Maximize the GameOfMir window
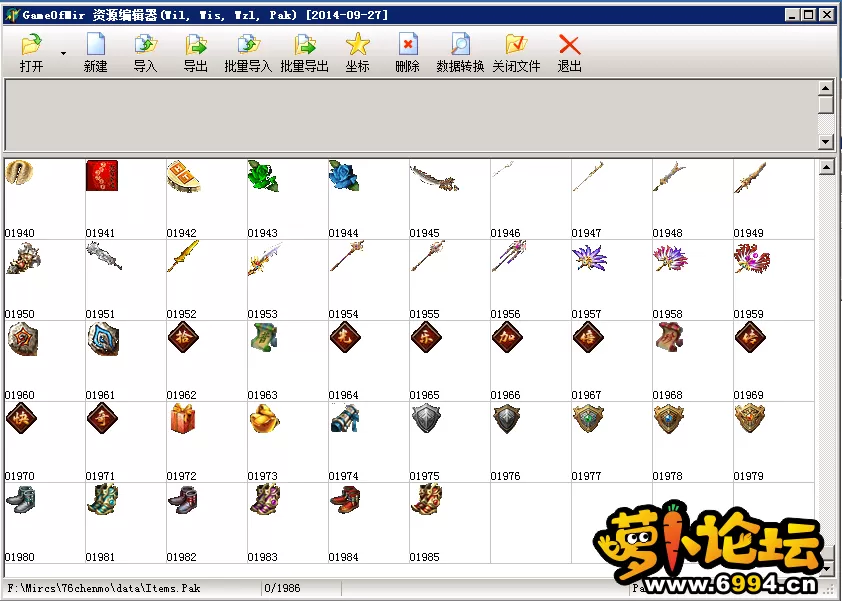The image size is (842, 601). tap(809, 15)
